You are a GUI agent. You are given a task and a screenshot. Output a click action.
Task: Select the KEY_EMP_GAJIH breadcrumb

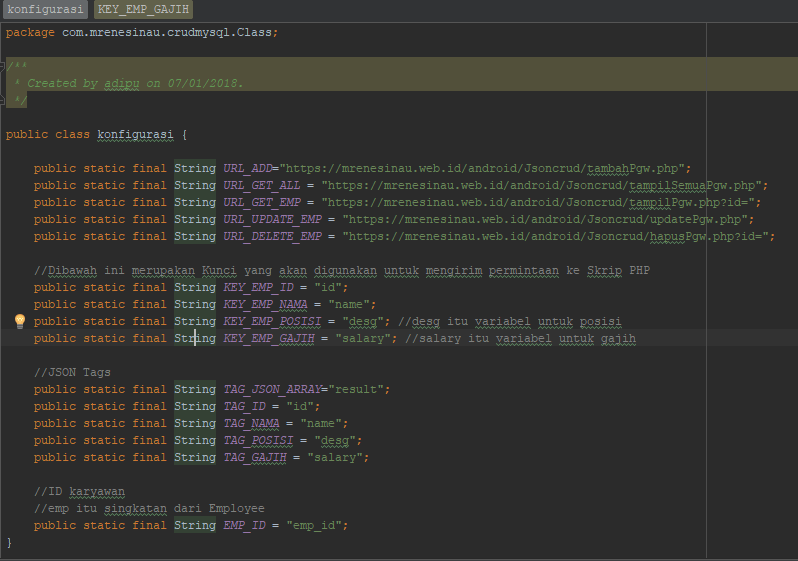pos(142,10)
